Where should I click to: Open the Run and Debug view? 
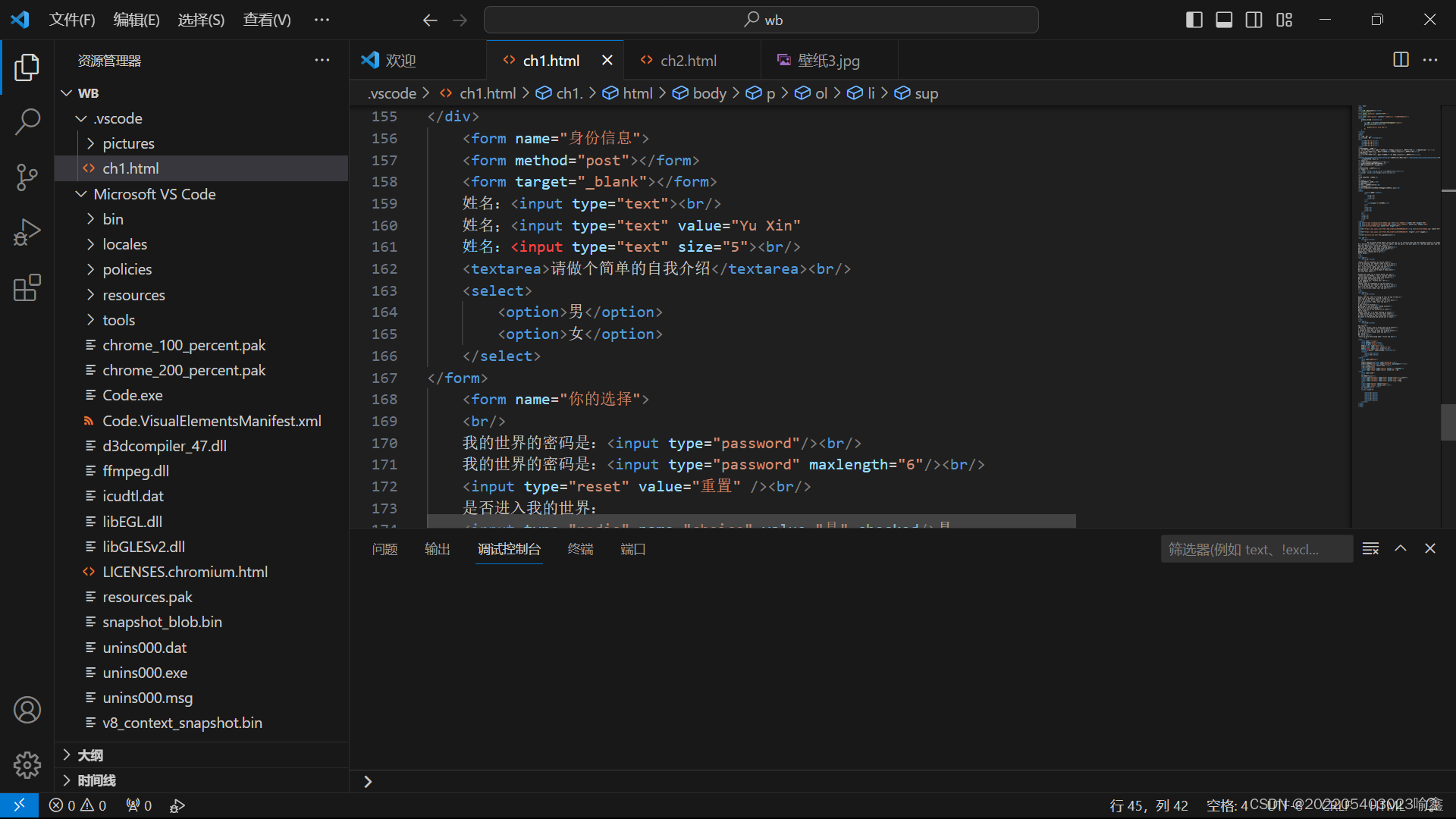(x=27, y=233)
